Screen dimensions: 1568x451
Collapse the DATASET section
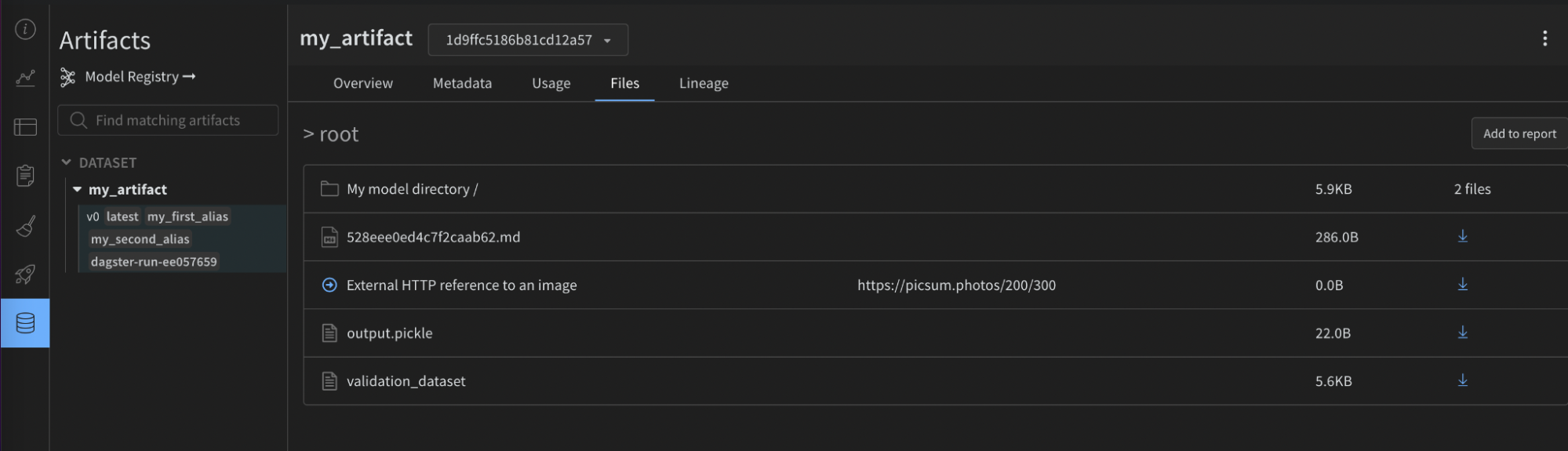click(67, 162)
